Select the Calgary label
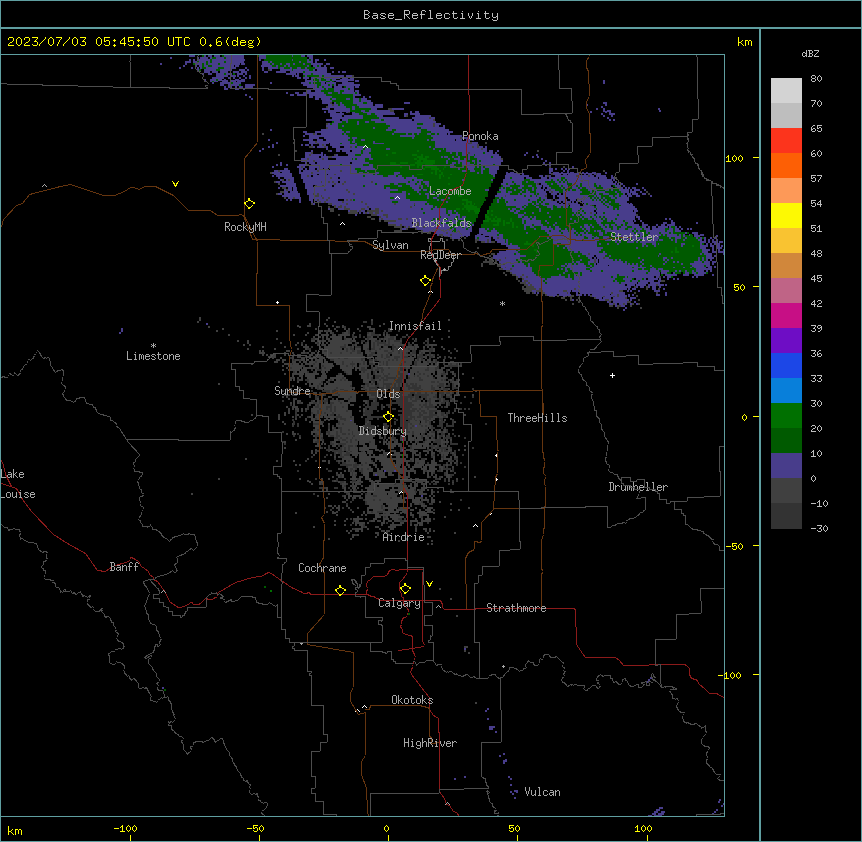The width and height of the screenshot is (862, 842). 399,603
